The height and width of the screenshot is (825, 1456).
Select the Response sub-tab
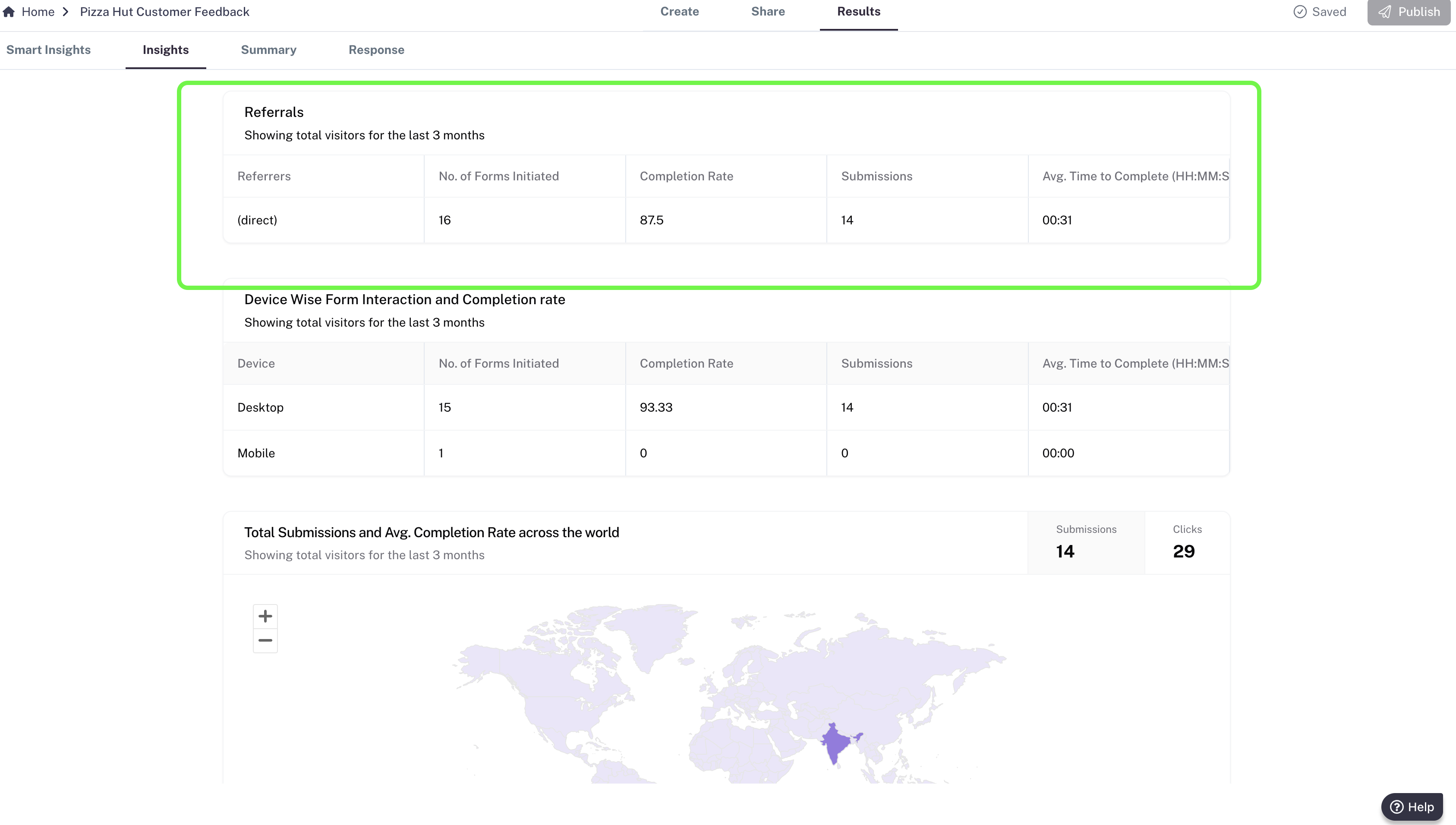[x=376, y=50]
